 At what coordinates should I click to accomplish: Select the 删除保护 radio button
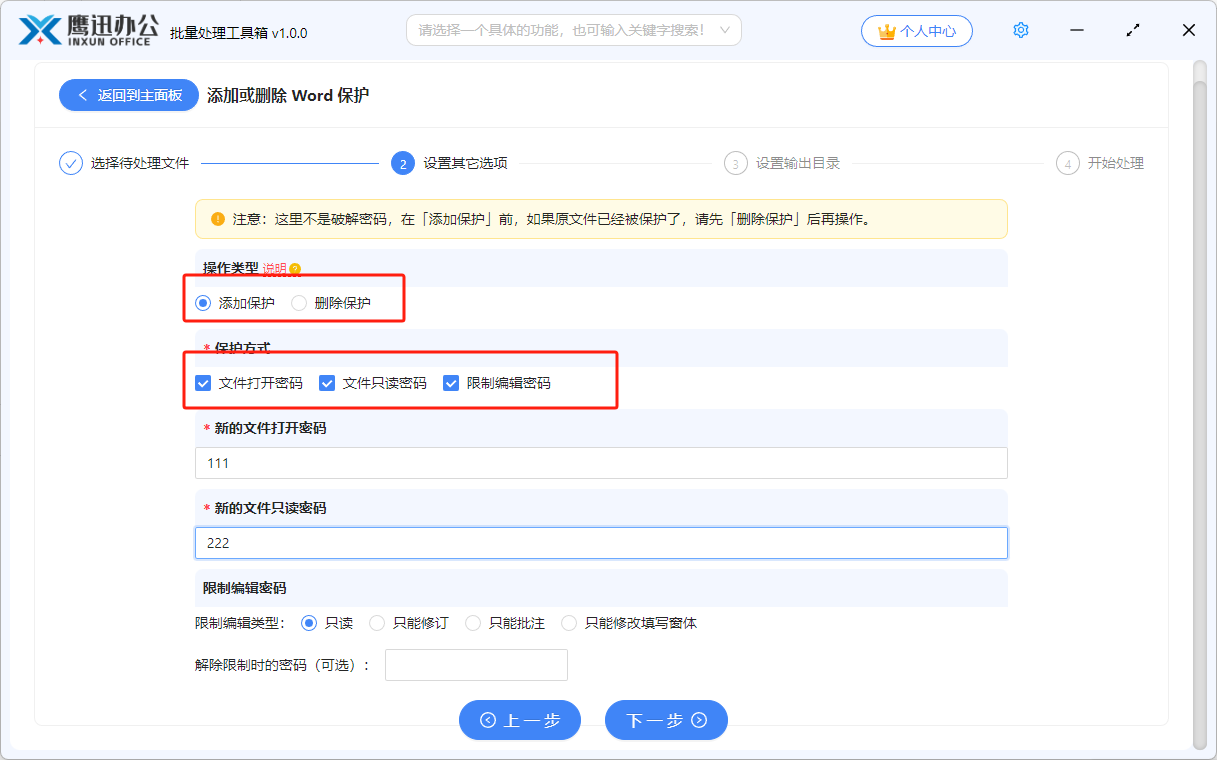click(x=297, y=302)
